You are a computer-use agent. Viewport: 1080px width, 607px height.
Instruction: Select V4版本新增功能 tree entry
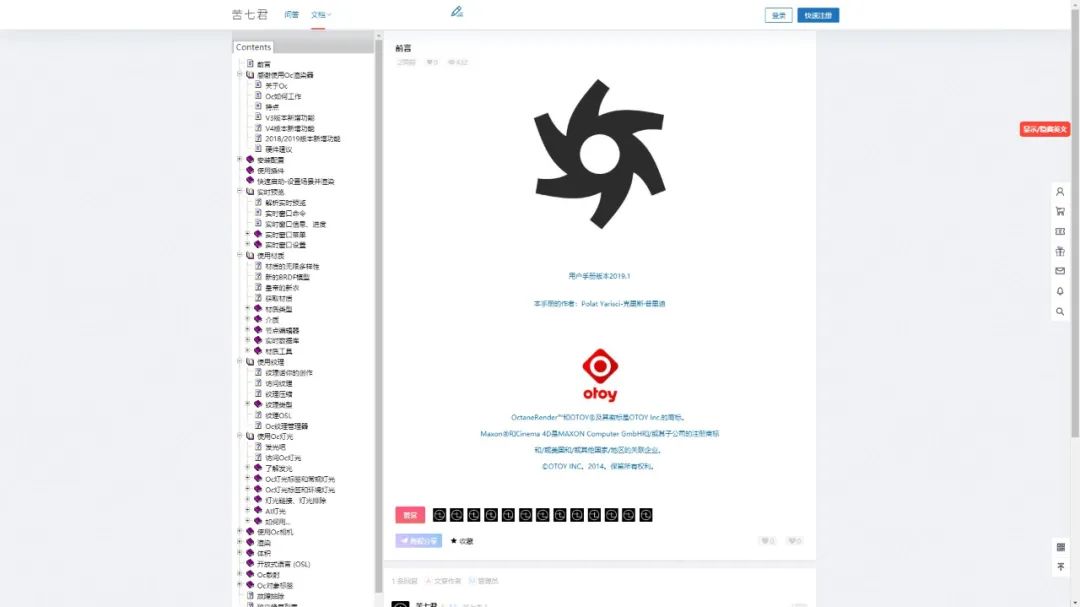click(289, 128)
